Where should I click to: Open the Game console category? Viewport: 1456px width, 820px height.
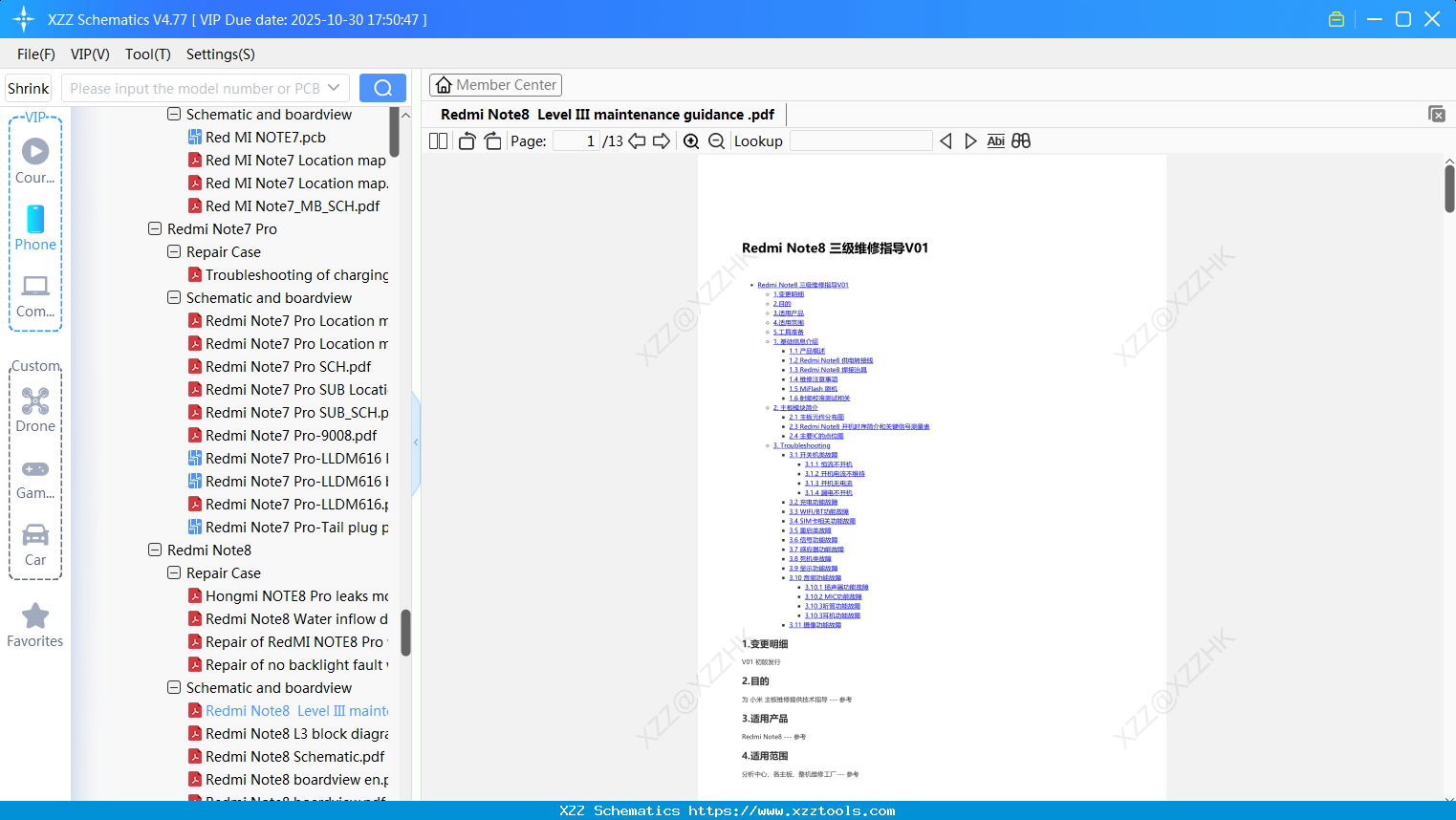35,480
